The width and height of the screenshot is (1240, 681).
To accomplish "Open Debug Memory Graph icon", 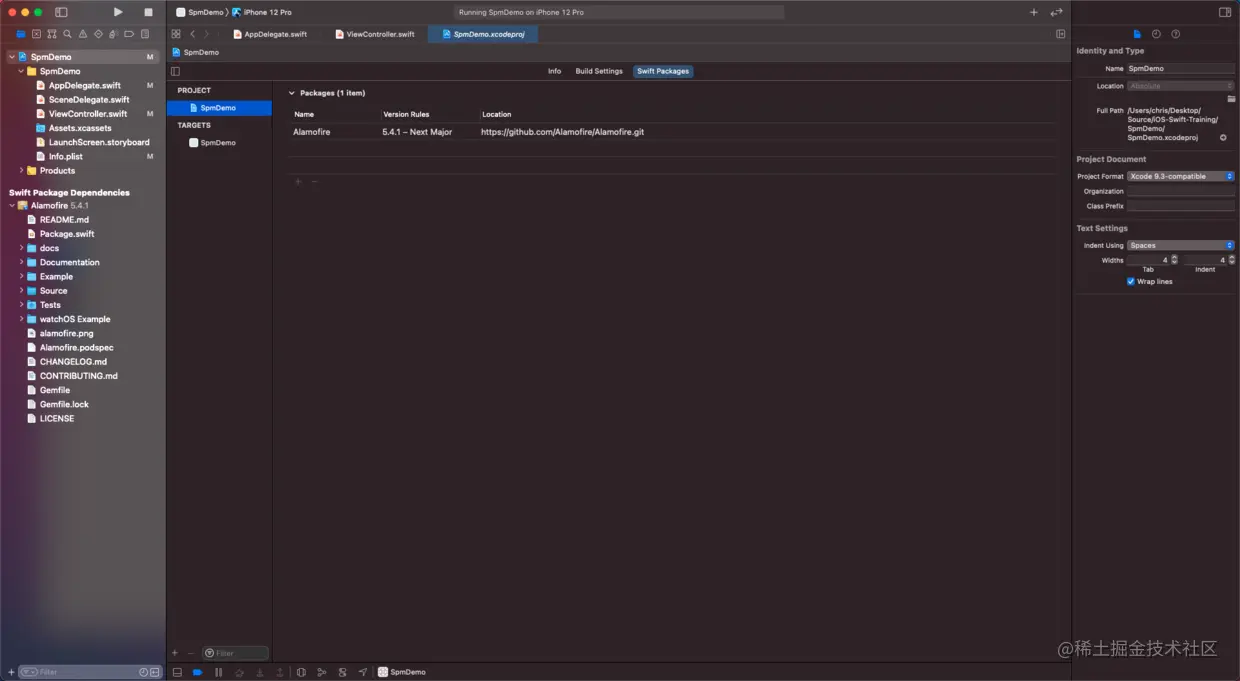I will [321, 672].
